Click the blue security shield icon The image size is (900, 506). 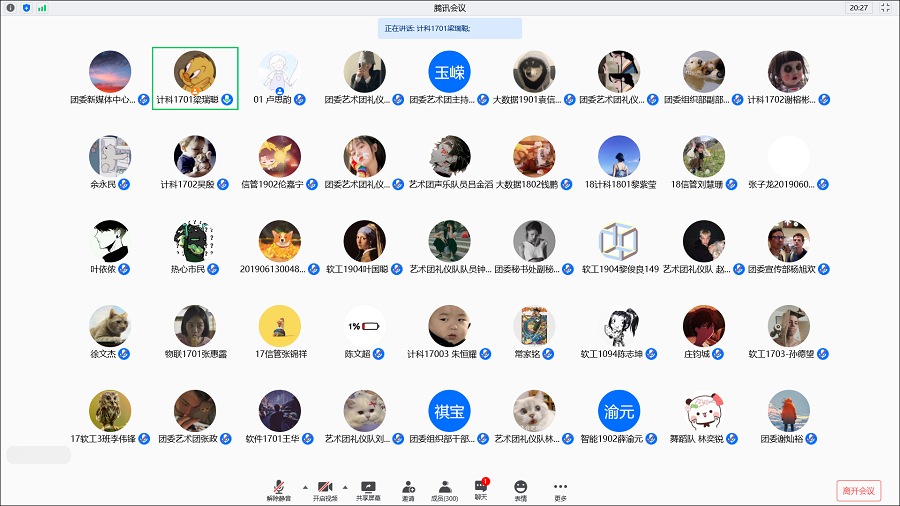(26, 7)
